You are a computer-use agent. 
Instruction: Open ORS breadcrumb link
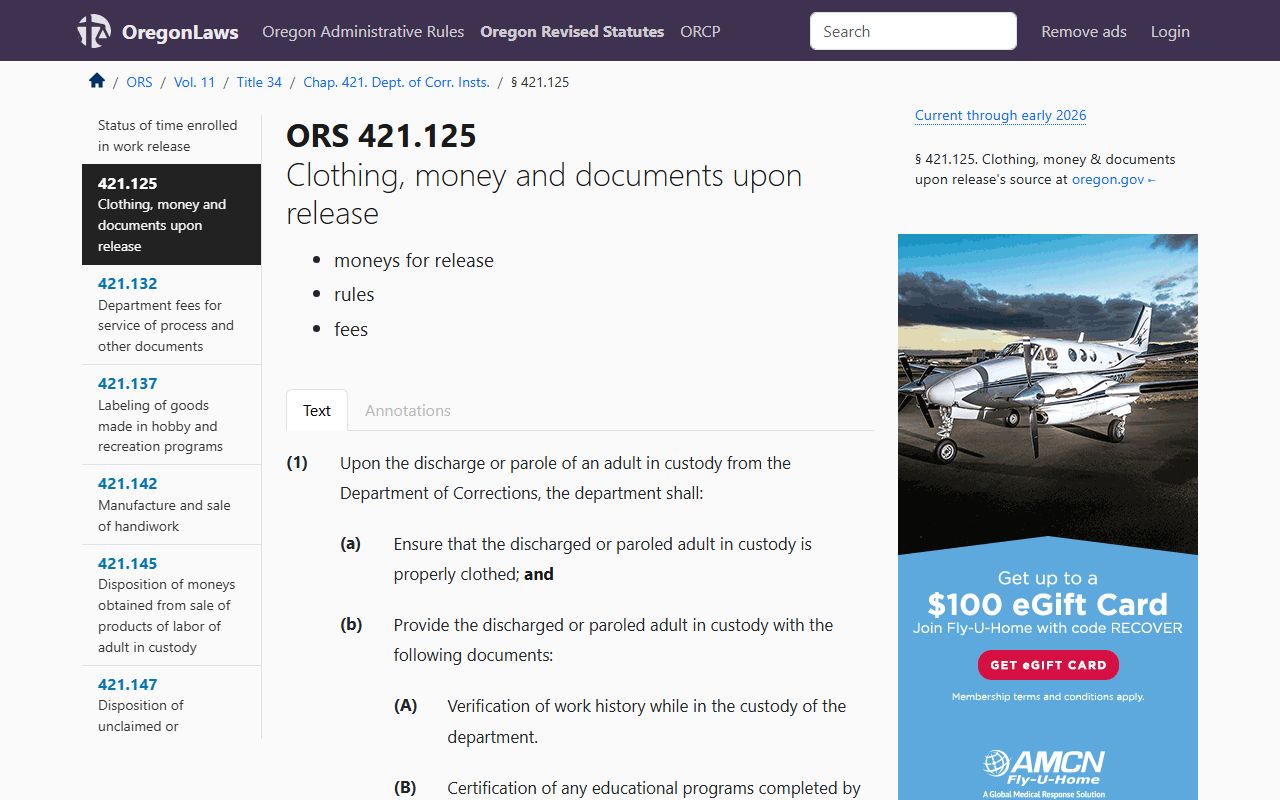pyautogui.click(x=139, y=82)
